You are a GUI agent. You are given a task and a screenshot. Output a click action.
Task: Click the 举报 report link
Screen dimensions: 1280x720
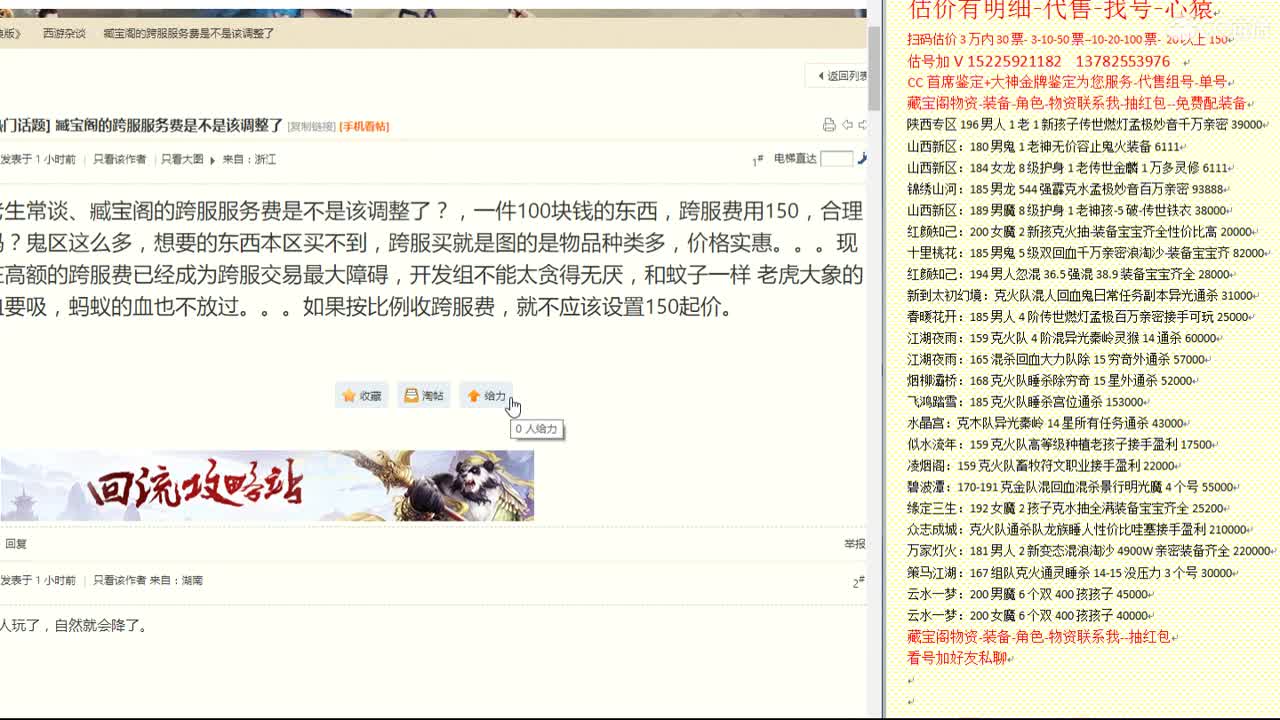pos(855,544)
